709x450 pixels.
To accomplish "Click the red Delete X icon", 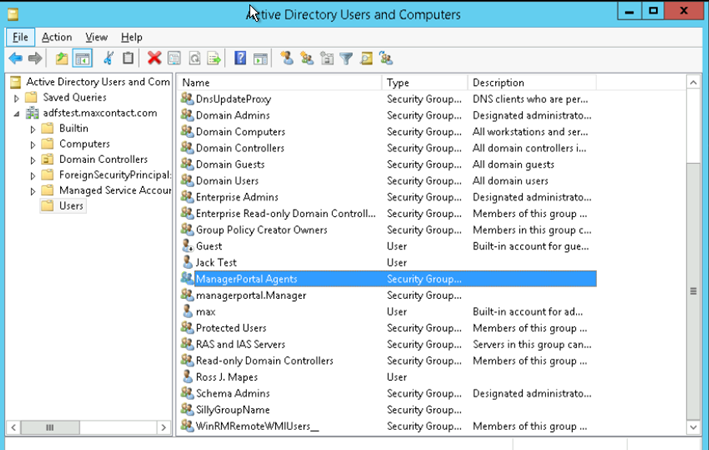I will point(154,58).
